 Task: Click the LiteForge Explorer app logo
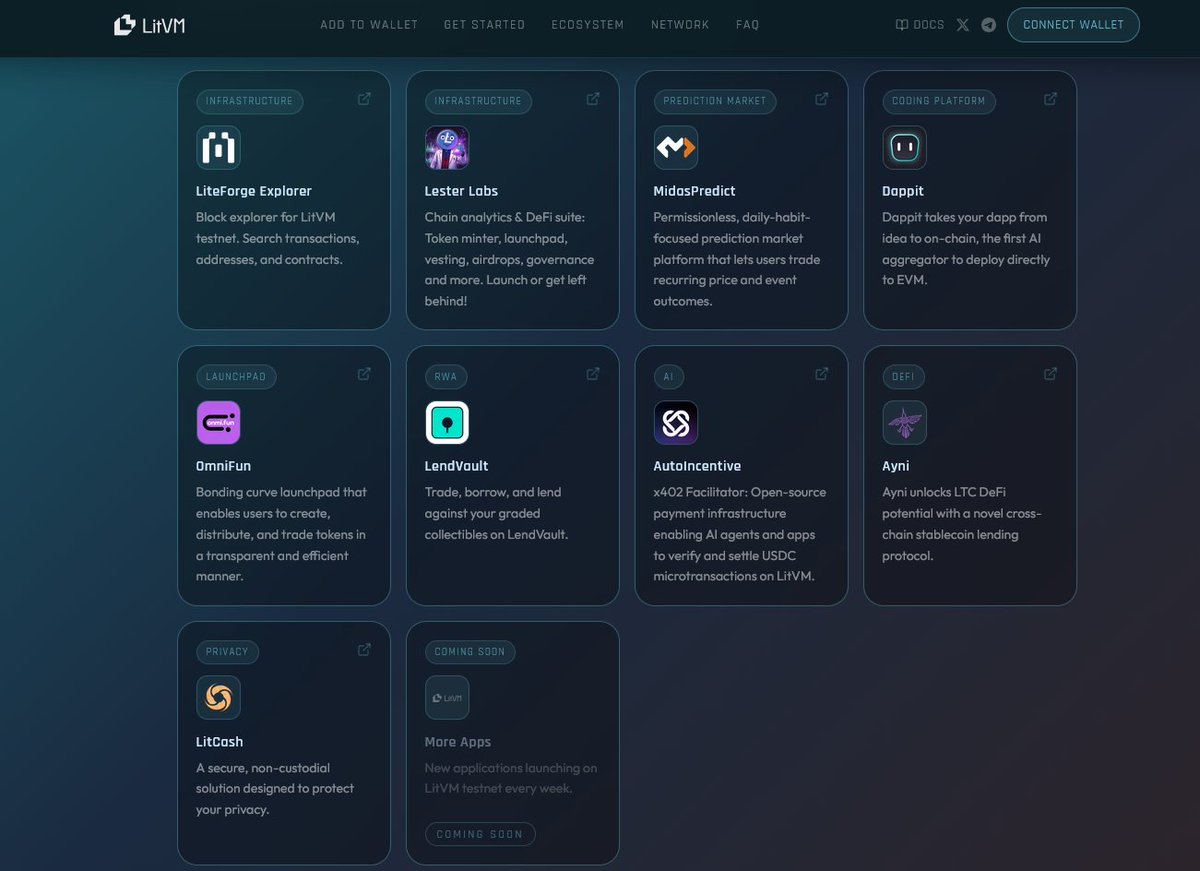(x=218, y=148)
